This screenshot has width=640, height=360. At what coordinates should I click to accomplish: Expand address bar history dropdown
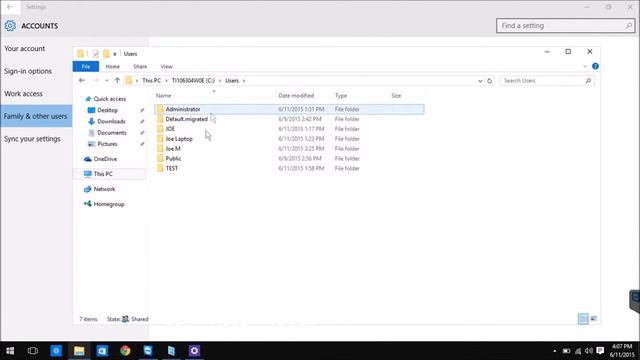tap(480, 81)
